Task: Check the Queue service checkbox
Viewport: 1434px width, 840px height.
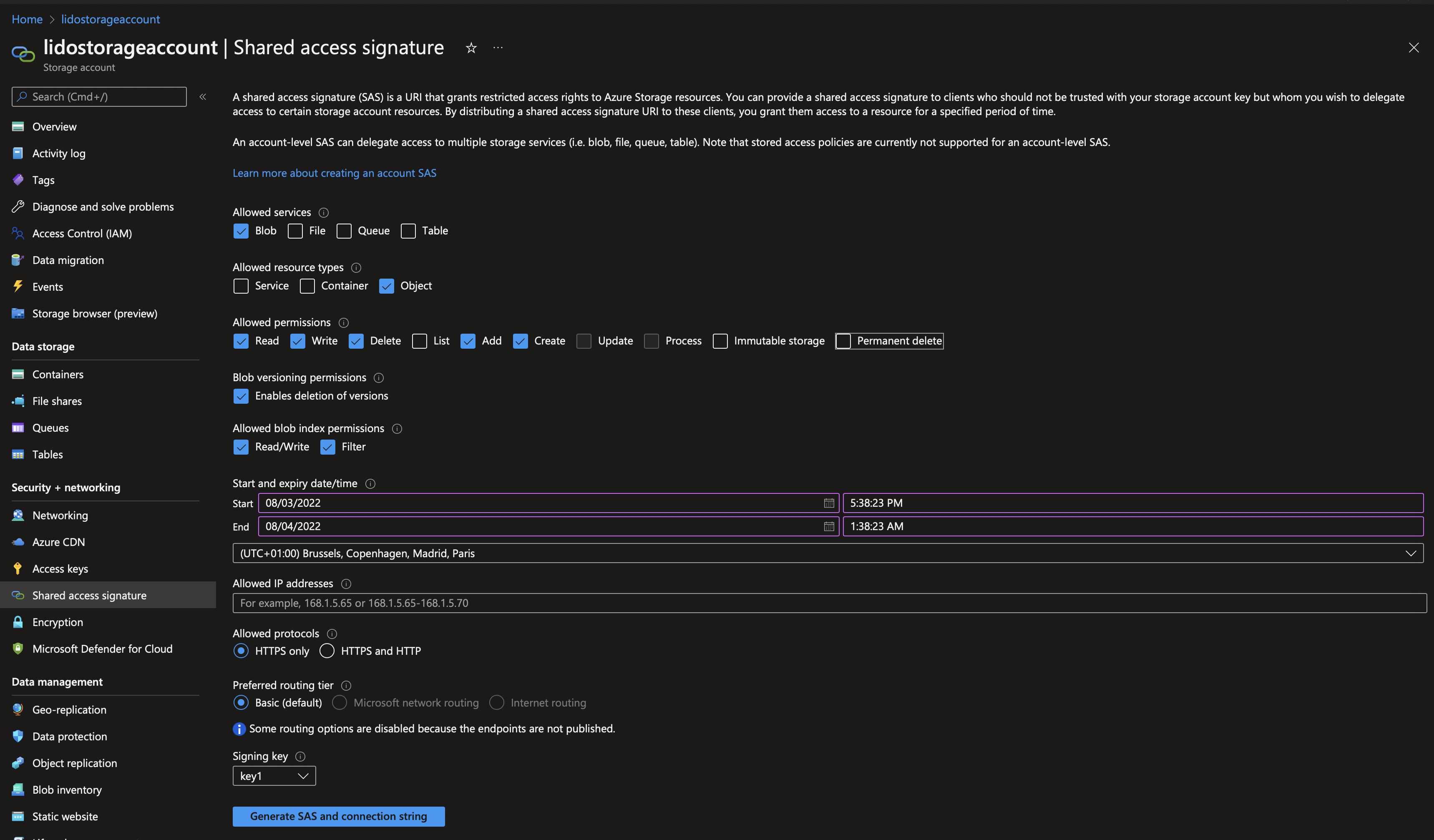Action: pyautogui.click(x=344, y=231)
